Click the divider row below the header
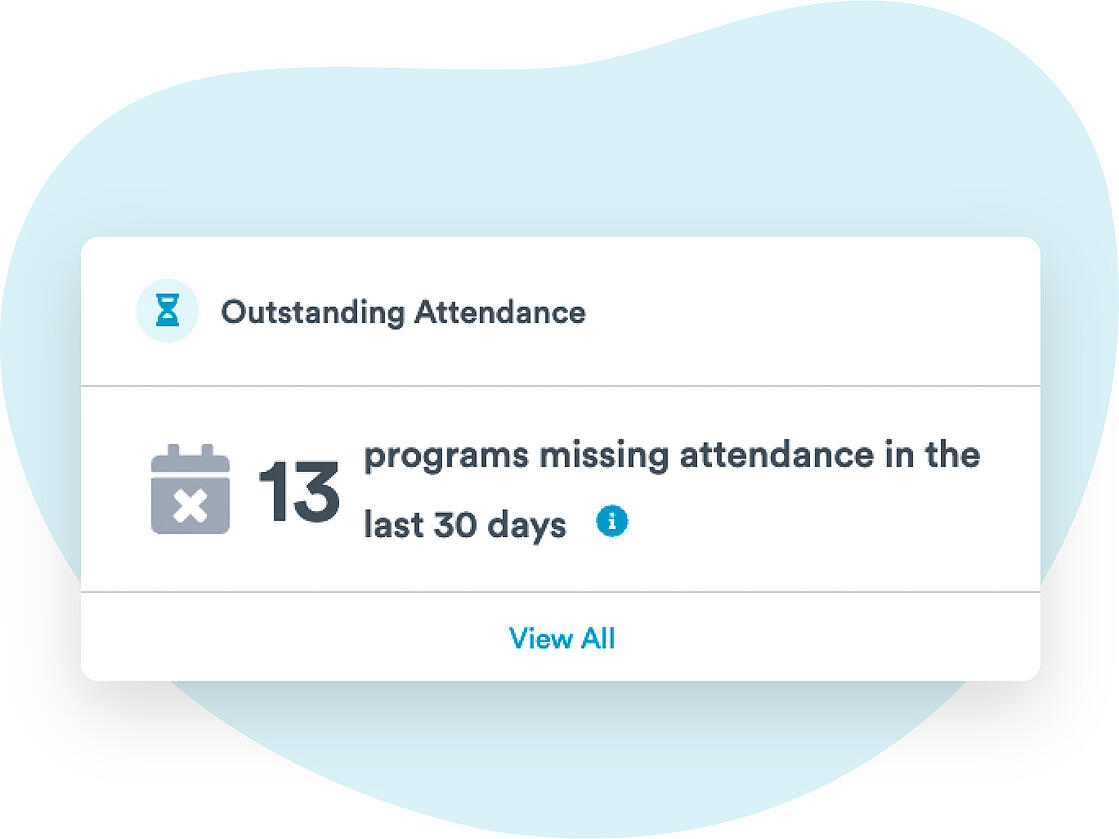 (x=560, y=379)
